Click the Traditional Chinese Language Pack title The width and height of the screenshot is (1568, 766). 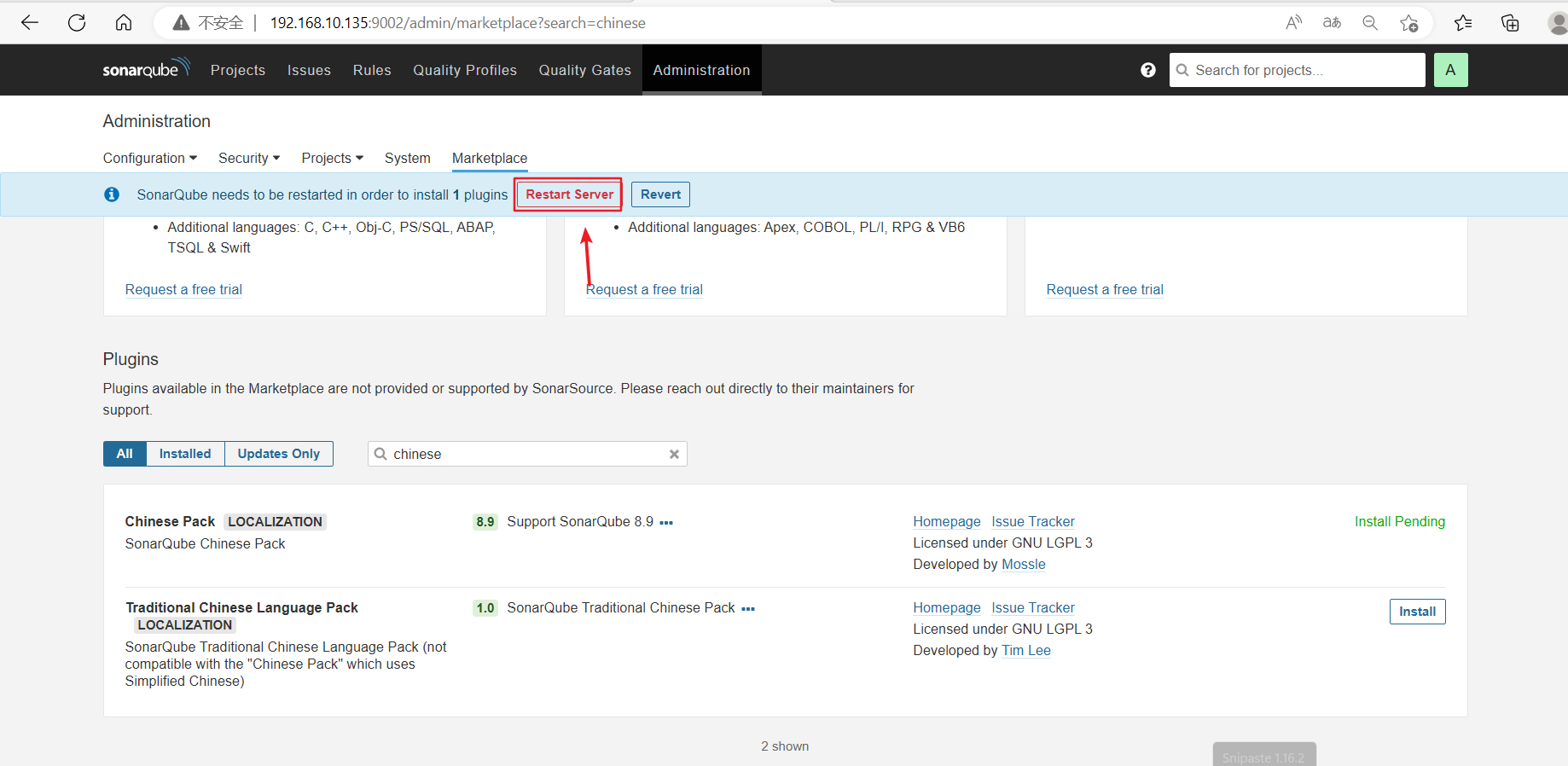click(241, 607)
